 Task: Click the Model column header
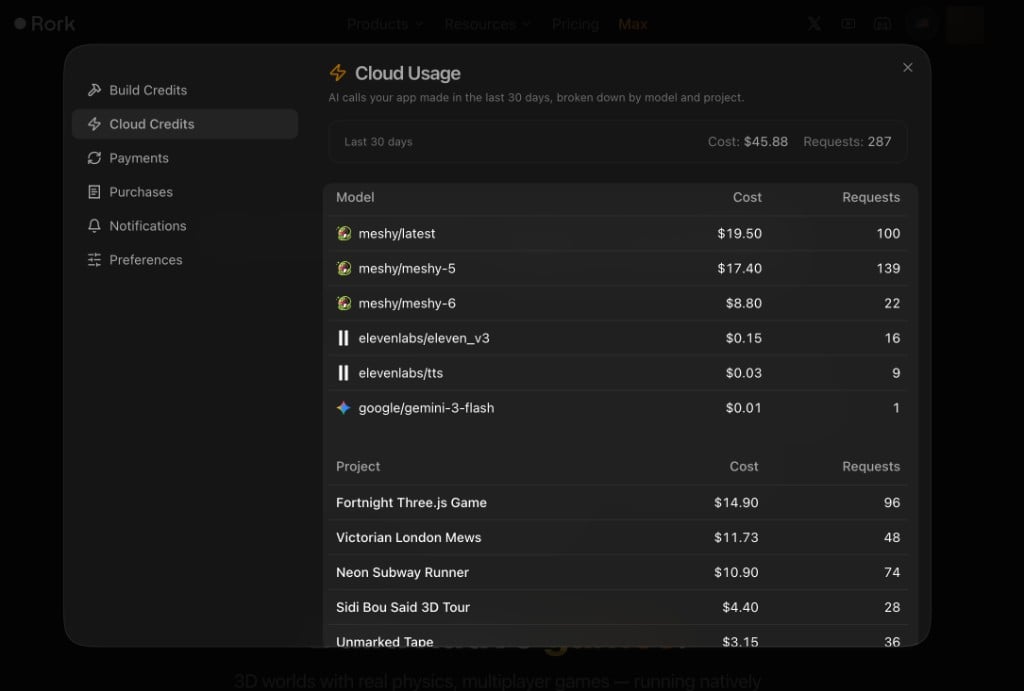(355, 197)
